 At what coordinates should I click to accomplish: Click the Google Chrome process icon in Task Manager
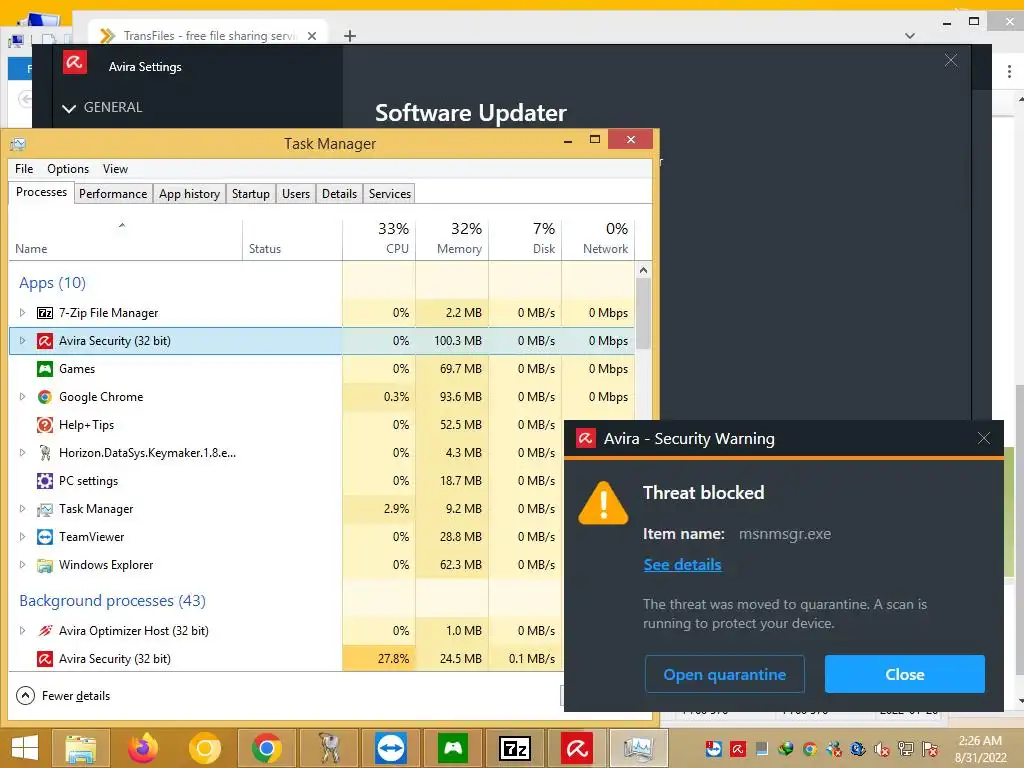(44, 397)
